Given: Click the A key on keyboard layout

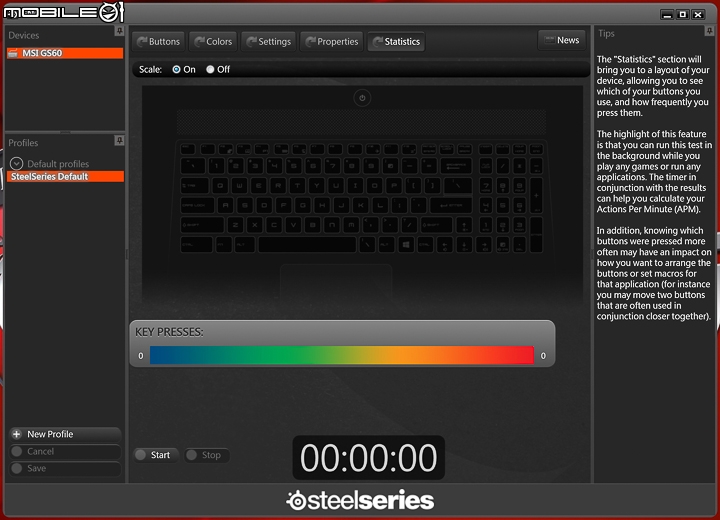Looking at the screenshot, I should 225,205.
